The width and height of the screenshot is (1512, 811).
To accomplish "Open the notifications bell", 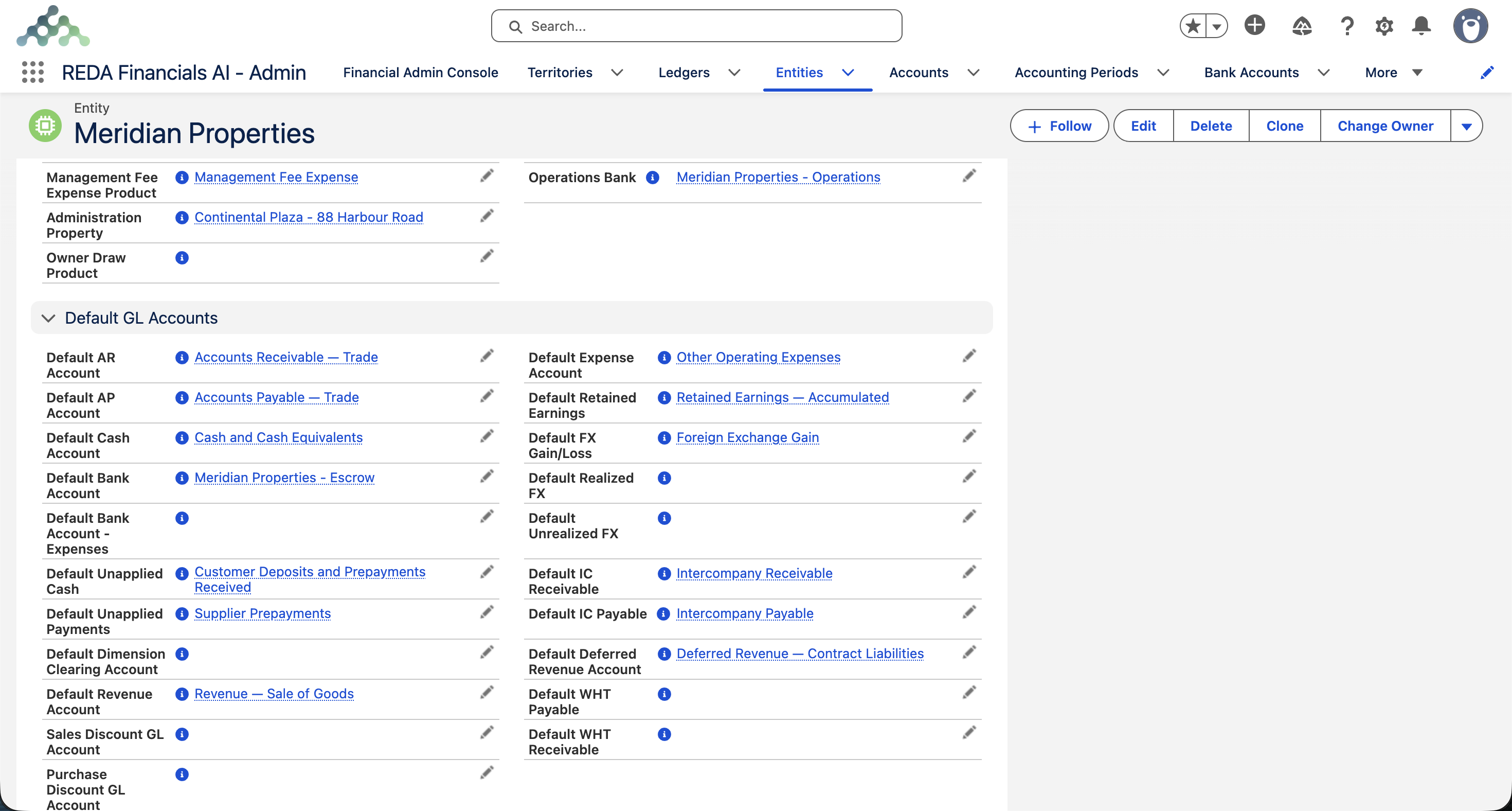I will pos(1421,26).
